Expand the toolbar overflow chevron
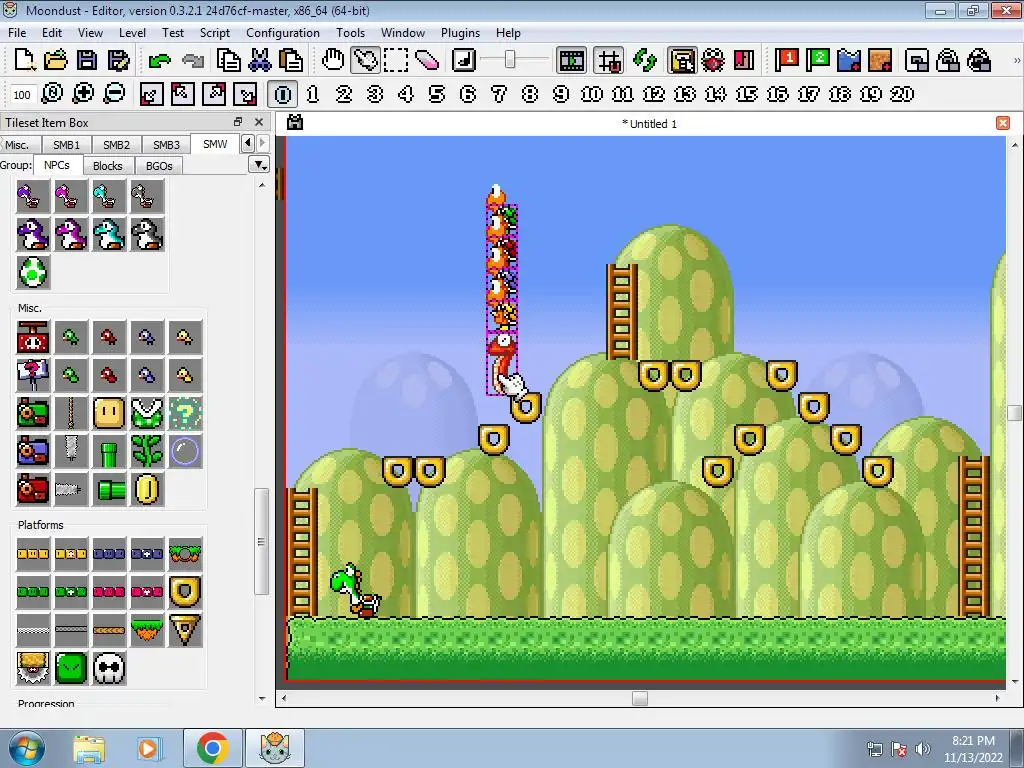This screenshot has height=768, width=1024. (x=1016, y=61)
